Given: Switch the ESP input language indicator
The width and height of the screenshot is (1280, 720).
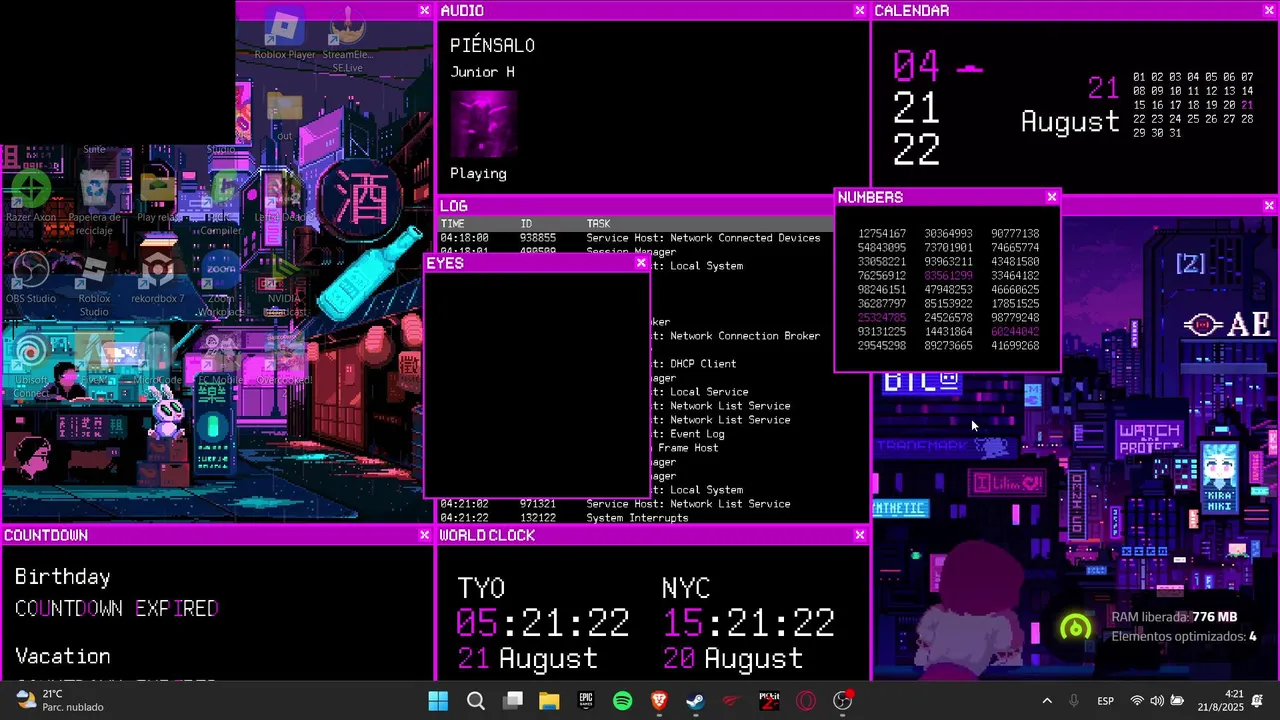Looking at the screenshot, I should click(x=1106, y=701).
